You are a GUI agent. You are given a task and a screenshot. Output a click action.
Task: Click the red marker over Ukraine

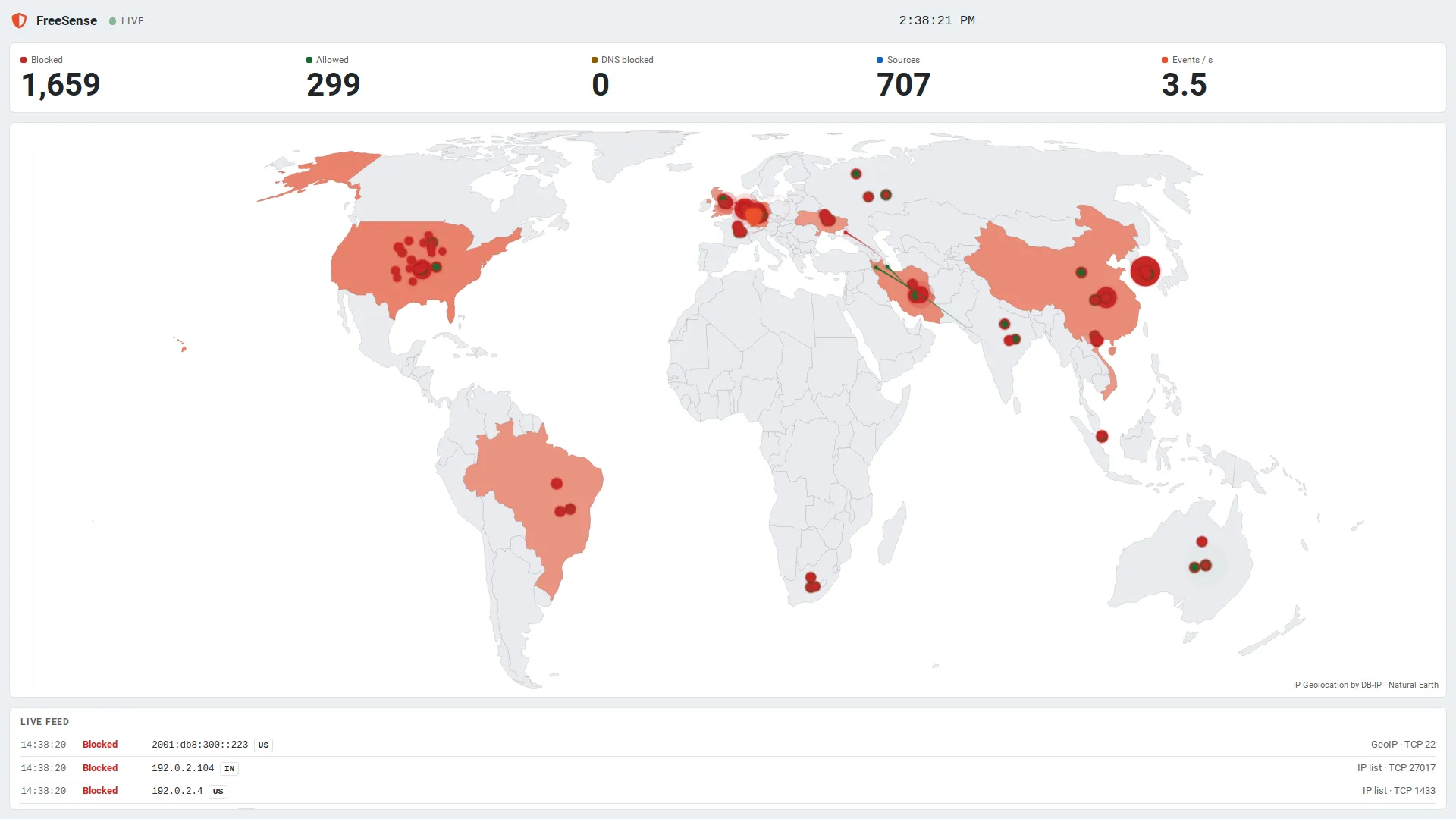(827, 218)
